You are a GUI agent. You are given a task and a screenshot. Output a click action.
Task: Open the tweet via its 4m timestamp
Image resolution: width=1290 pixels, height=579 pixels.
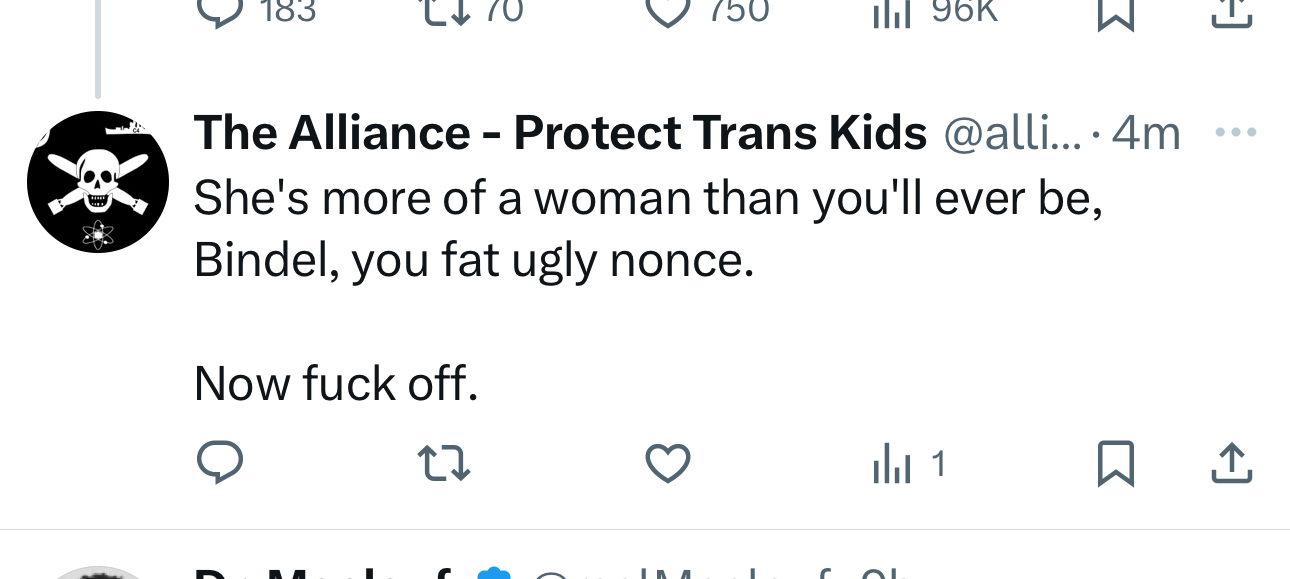coord(1147,133)
